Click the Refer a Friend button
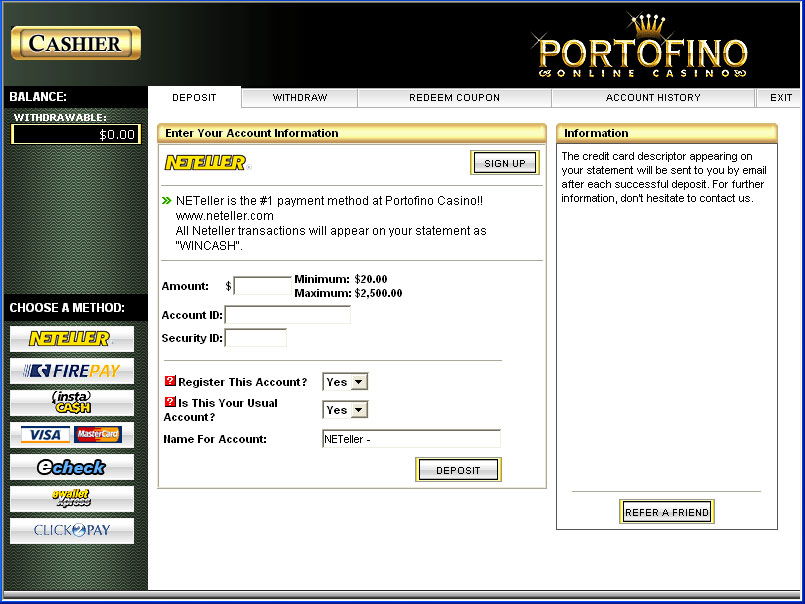805x604 pixels. [x=666, y=512]
